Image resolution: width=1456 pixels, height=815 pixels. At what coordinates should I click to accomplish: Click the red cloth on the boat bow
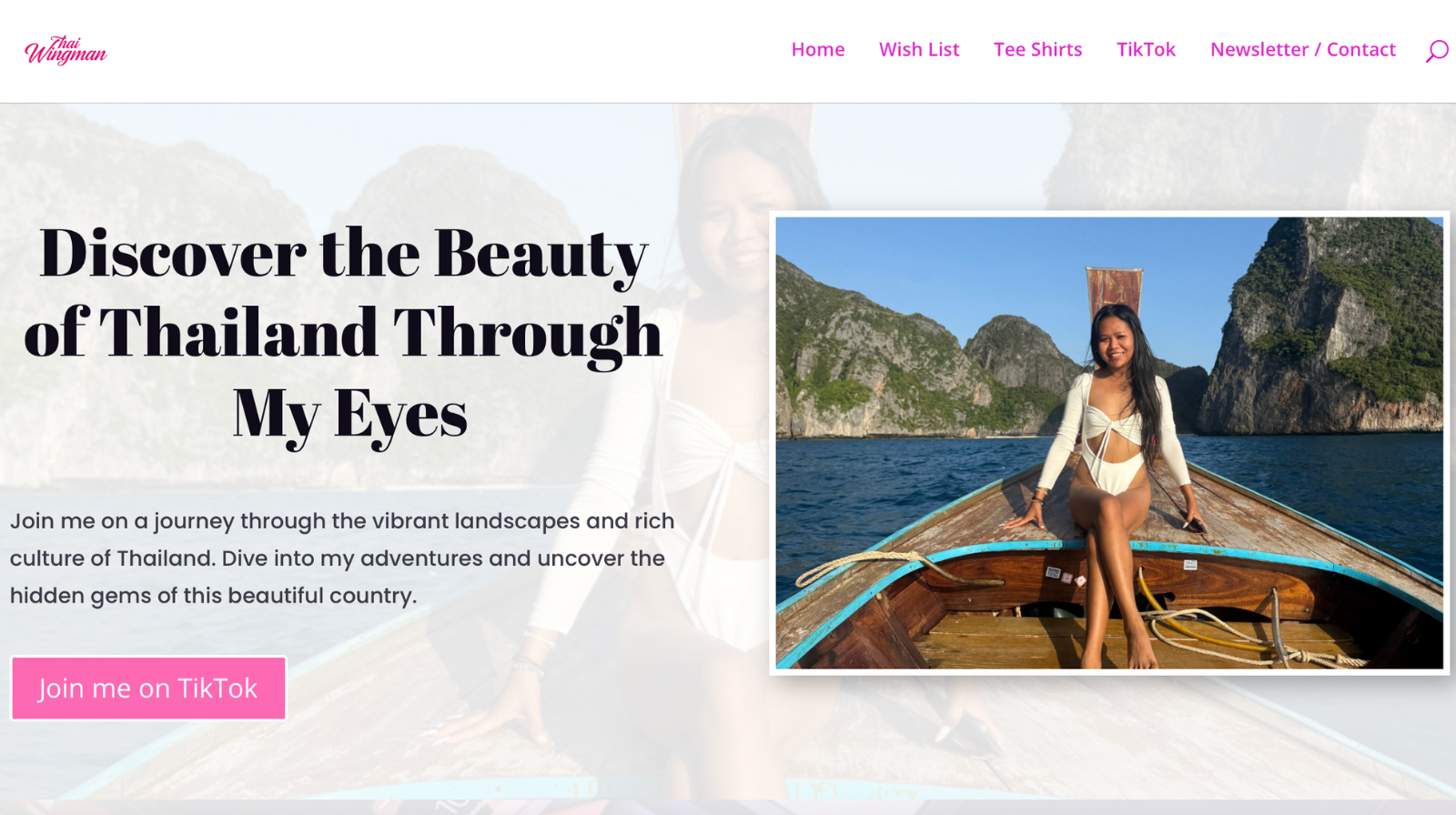click(1115, 289)
